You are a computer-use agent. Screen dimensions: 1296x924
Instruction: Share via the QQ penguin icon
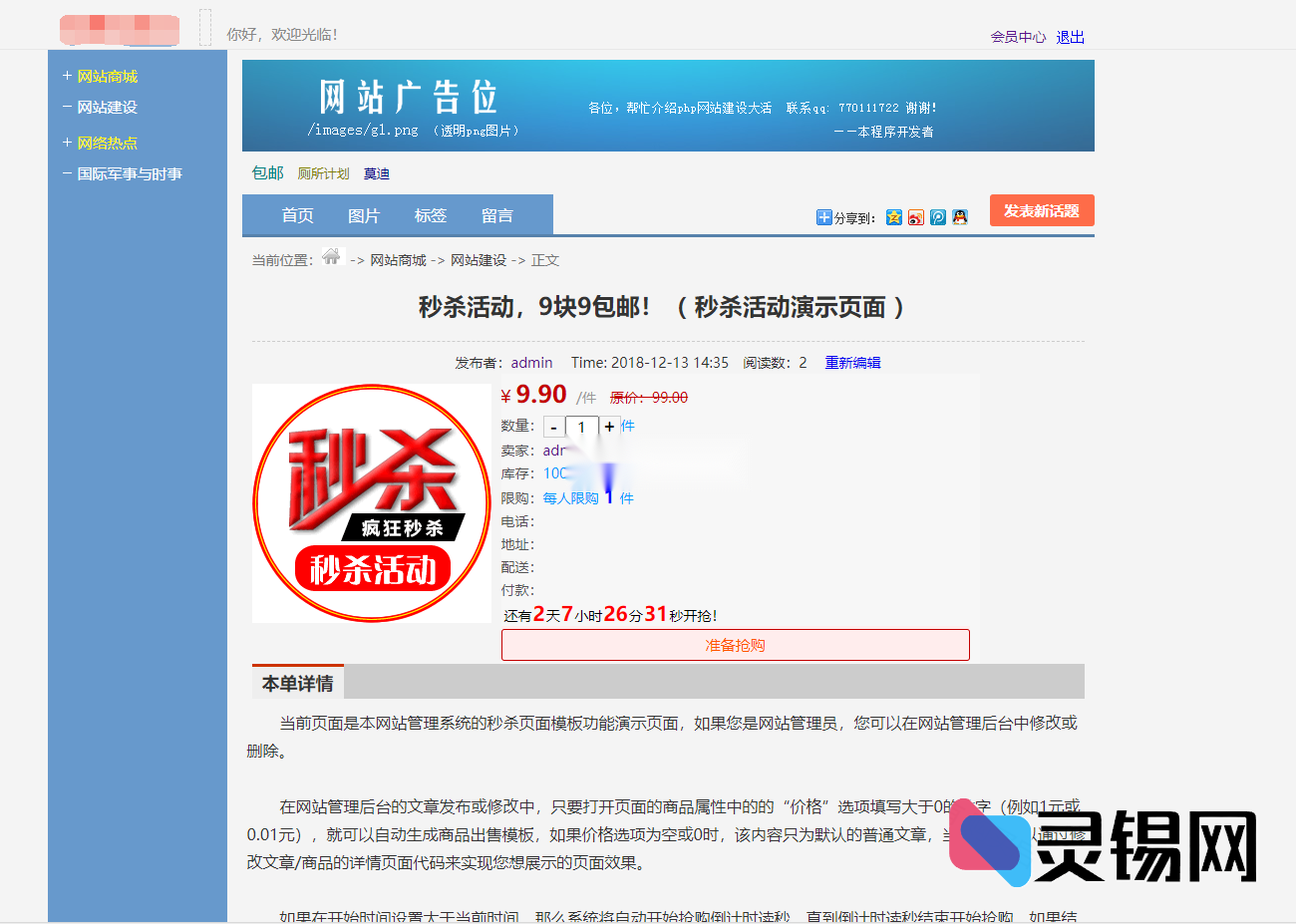(958, 216)
